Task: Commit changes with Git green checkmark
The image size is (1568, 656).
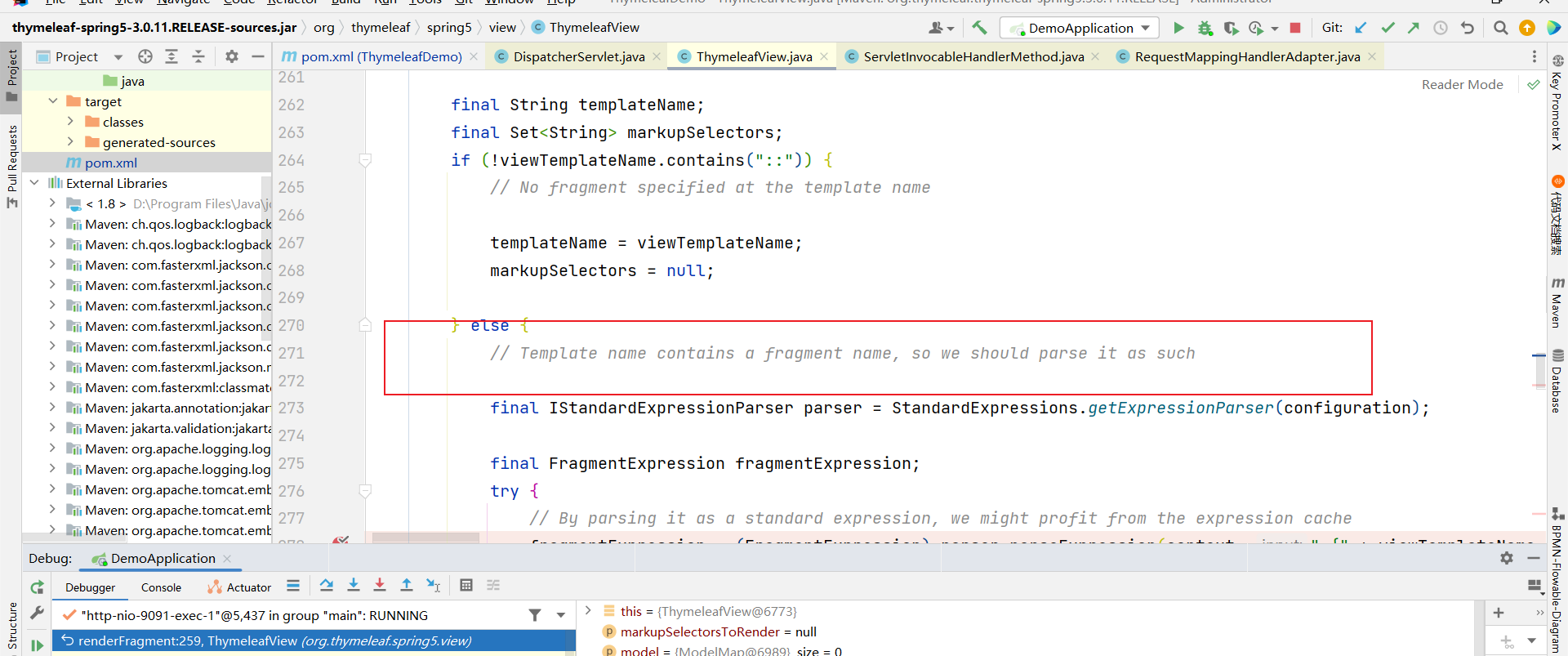Action: (x=1388, y=28)
